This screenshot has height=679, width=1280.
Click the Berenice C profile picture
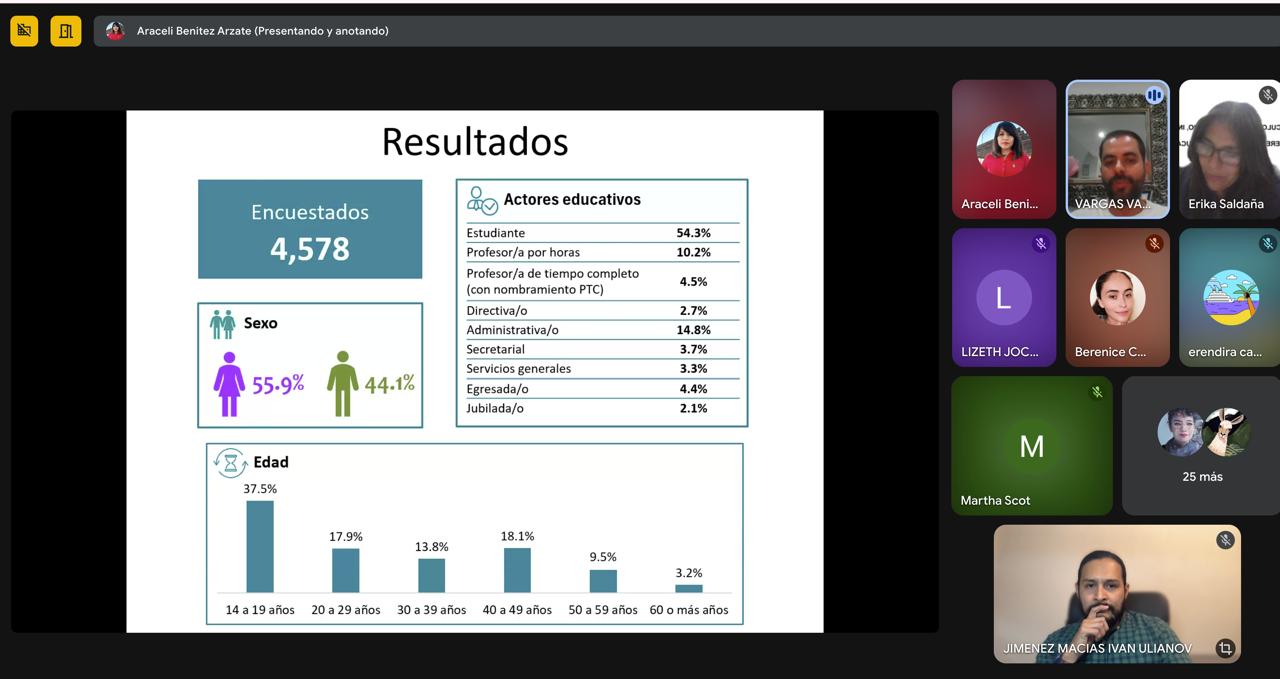tap(1117, 297)
